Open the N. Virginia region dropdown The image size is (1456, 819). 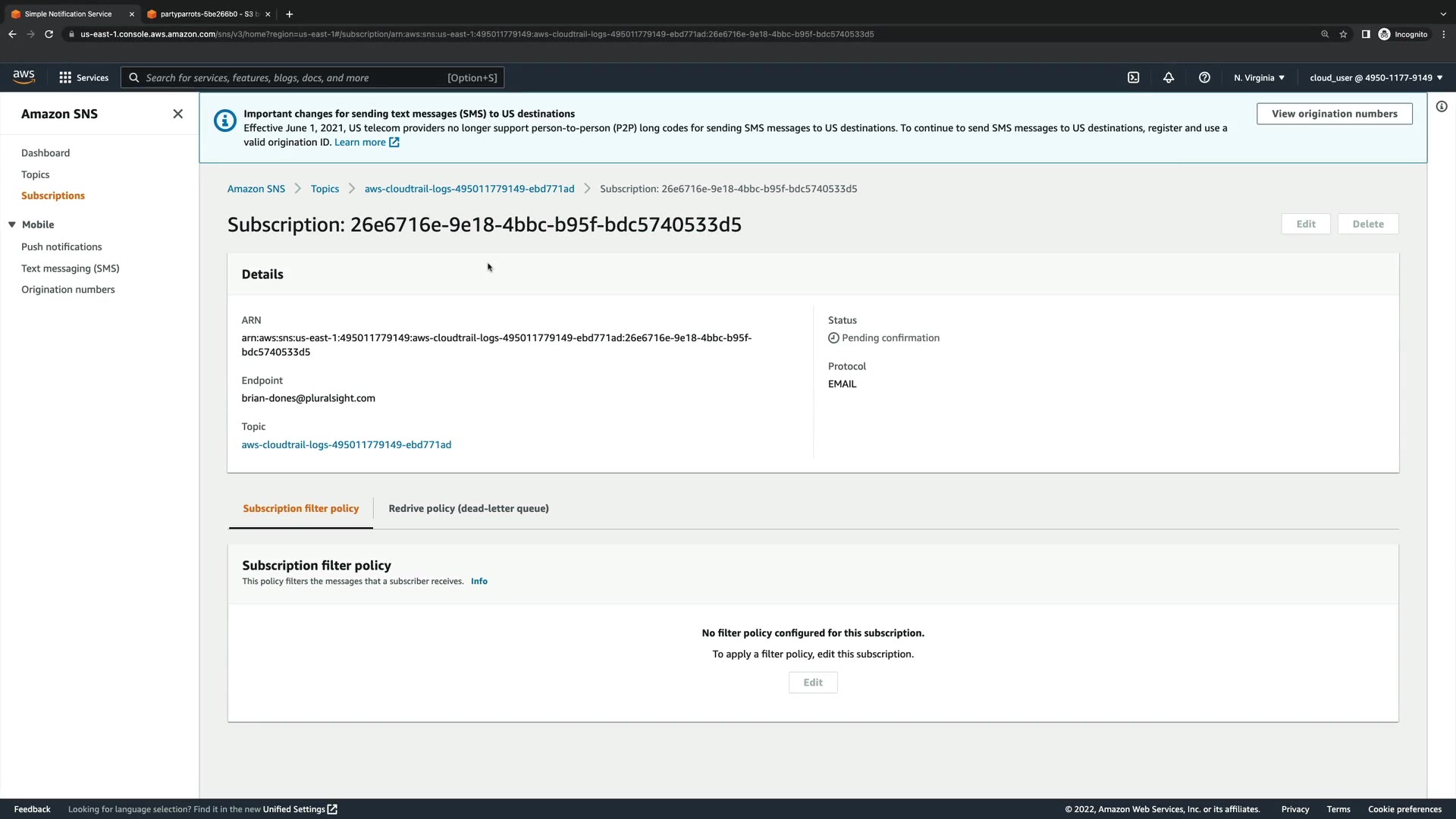pos(1259,77)
